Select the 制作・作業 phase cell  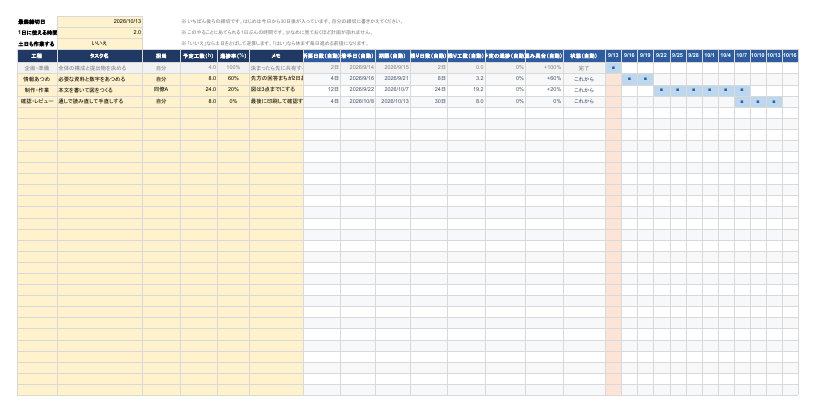[x=37, y=90]
